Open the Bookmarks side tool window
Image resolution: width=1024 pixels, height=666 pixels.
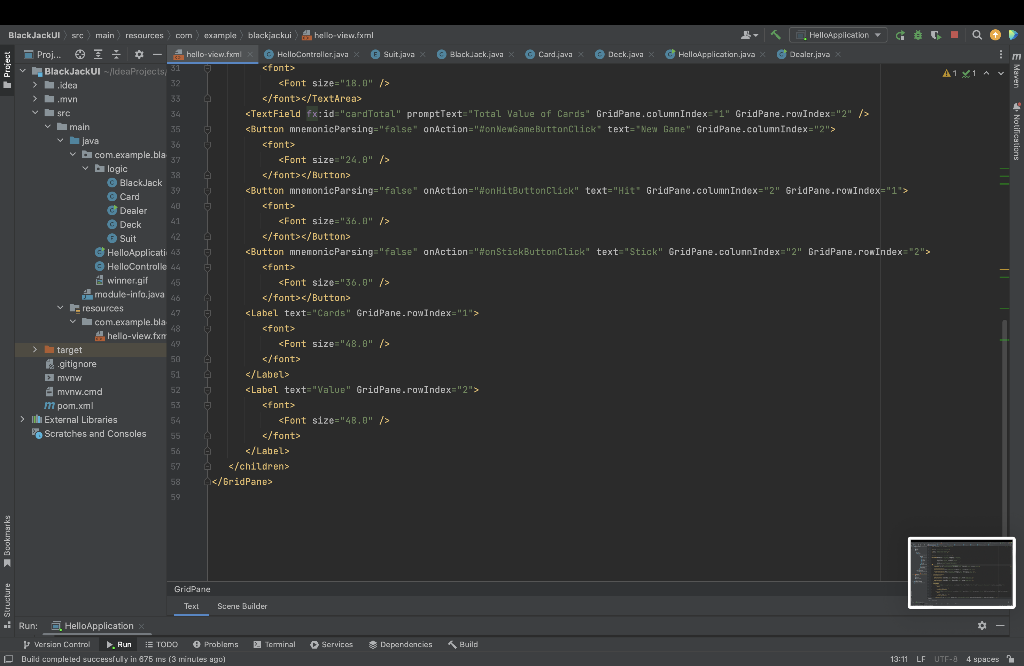tap(7, 541)
